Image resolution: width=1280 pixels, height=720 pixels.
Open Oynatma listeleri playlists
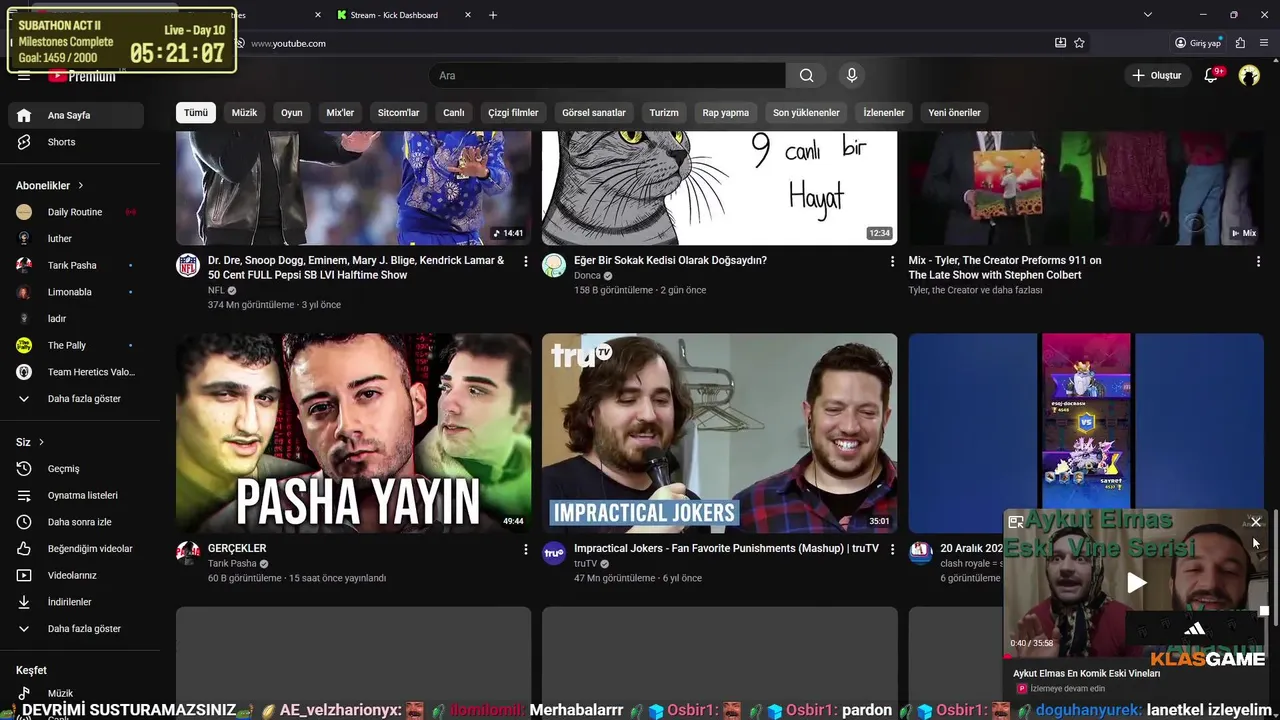coord(76,495)
